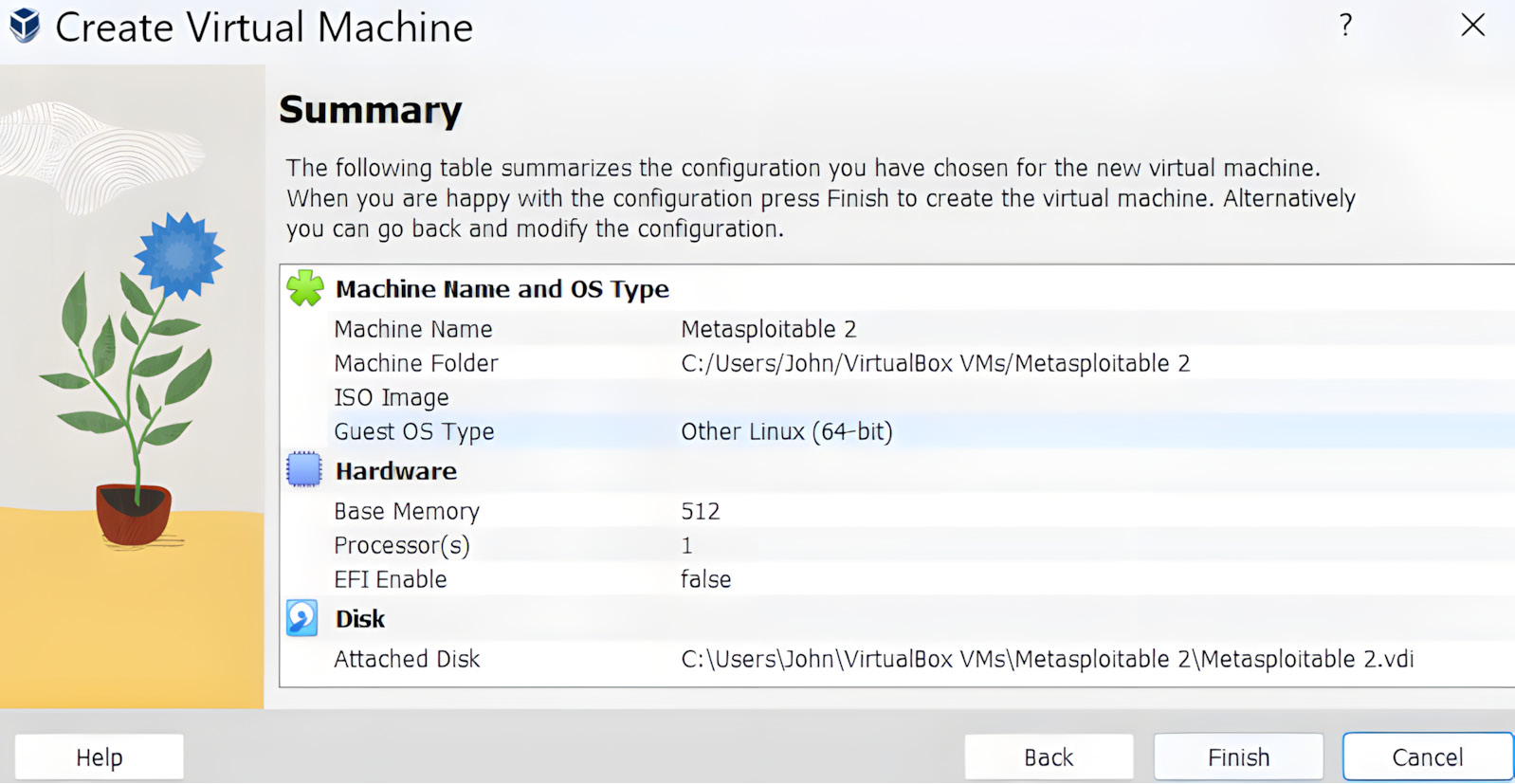Close the Create Virtual Machine dialog
Viewport: 1515px width, 784px height.
click(x=1472, y=26)
